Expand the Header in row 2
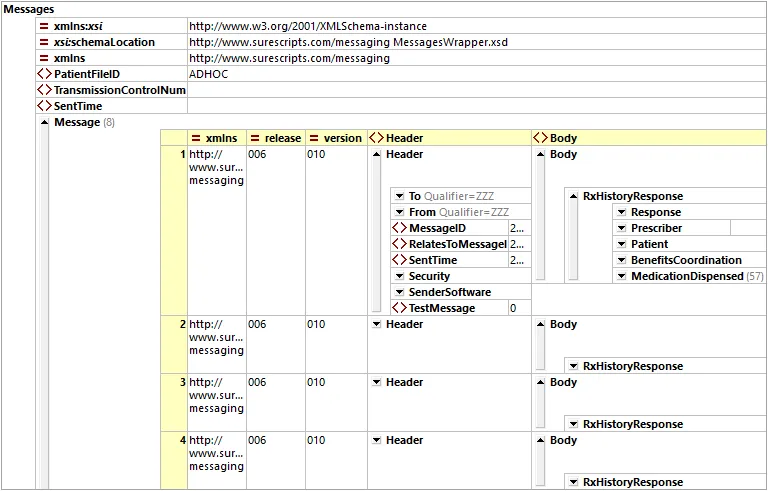Image resolution: width=768 pixels, height=491 pixels. click(x=376, y=324)
